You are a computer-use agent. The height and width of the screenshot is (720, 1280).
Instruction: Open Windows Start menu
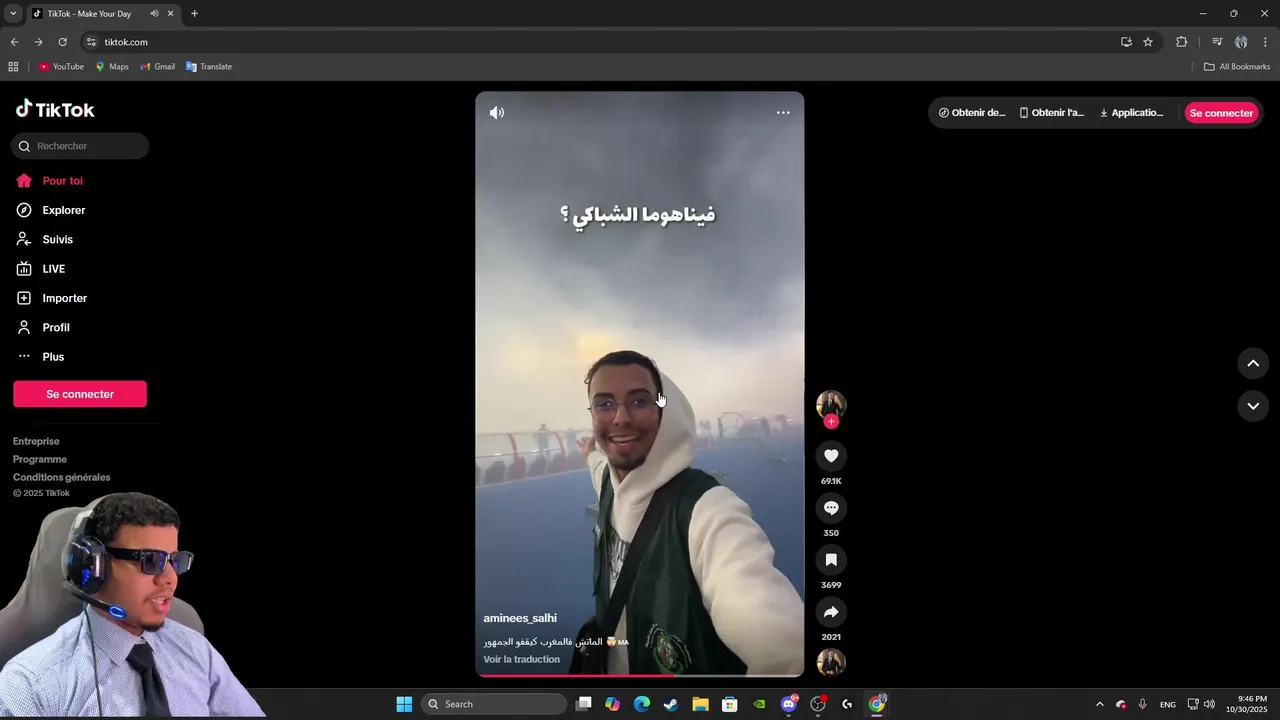click(404, 704)
